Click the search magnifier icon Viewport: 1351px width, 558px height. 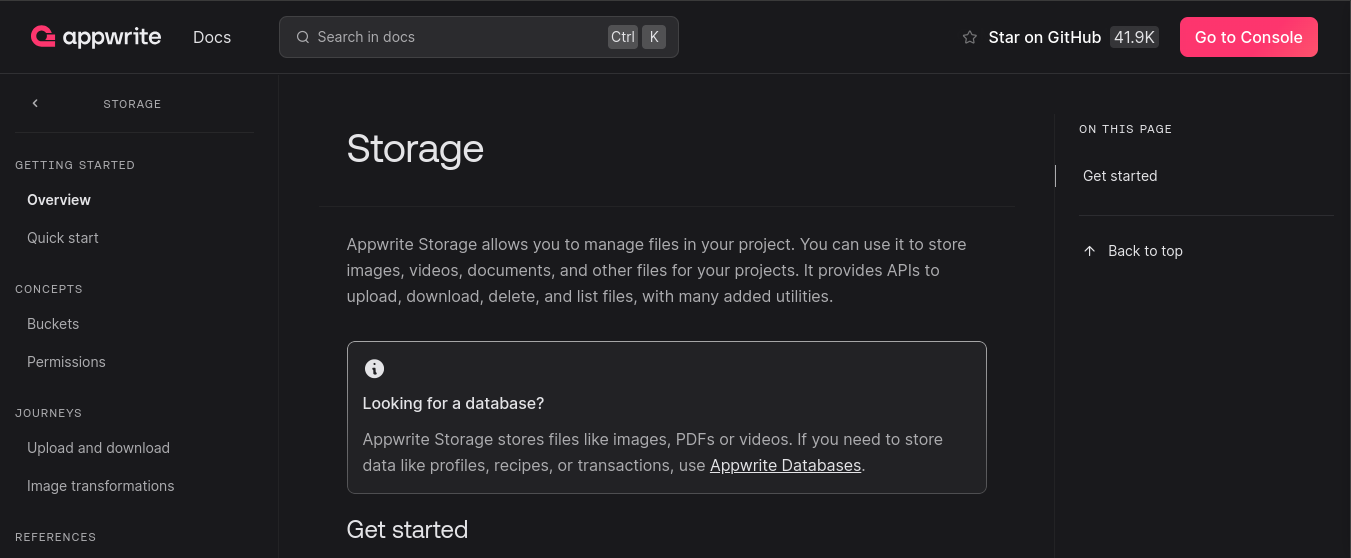click(303, 37)
